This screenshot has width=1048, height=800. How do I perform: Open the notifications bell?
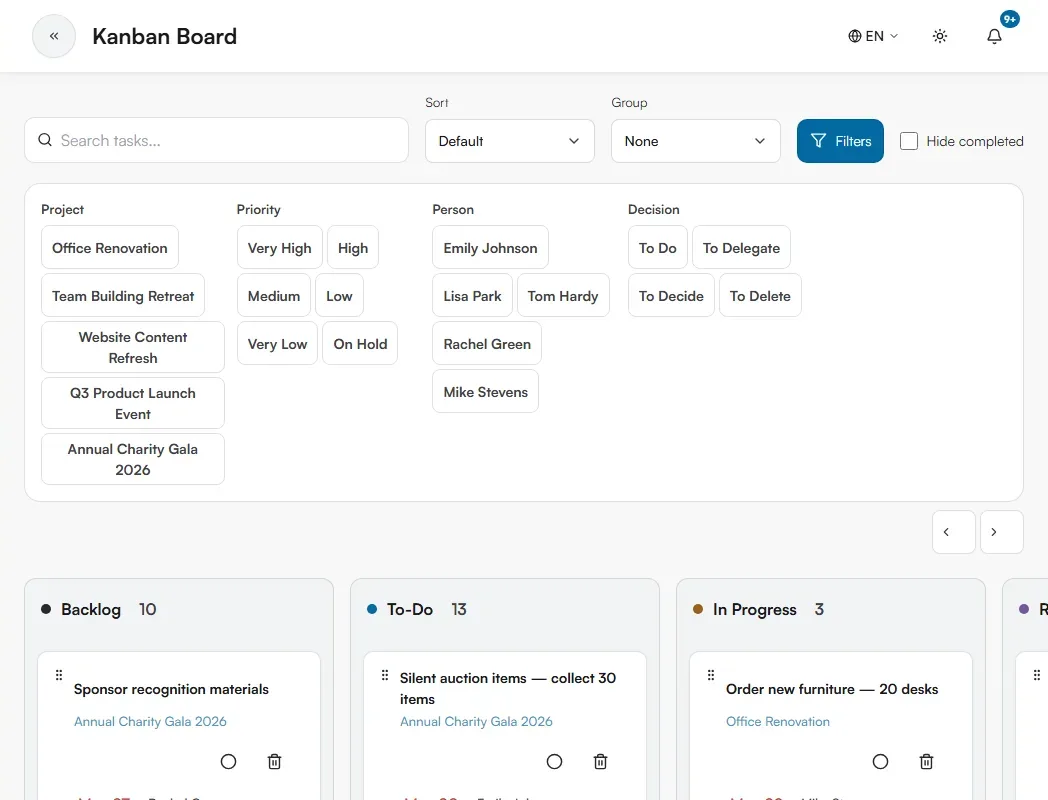995,36
